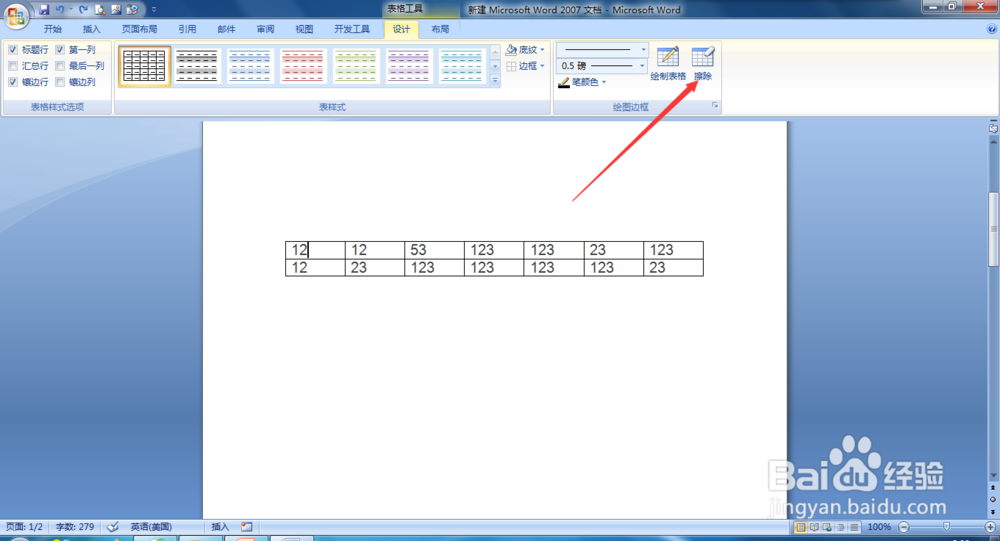Click table cell containing 53
This screenshot has height=541, width=1000.
click(434, 250)
